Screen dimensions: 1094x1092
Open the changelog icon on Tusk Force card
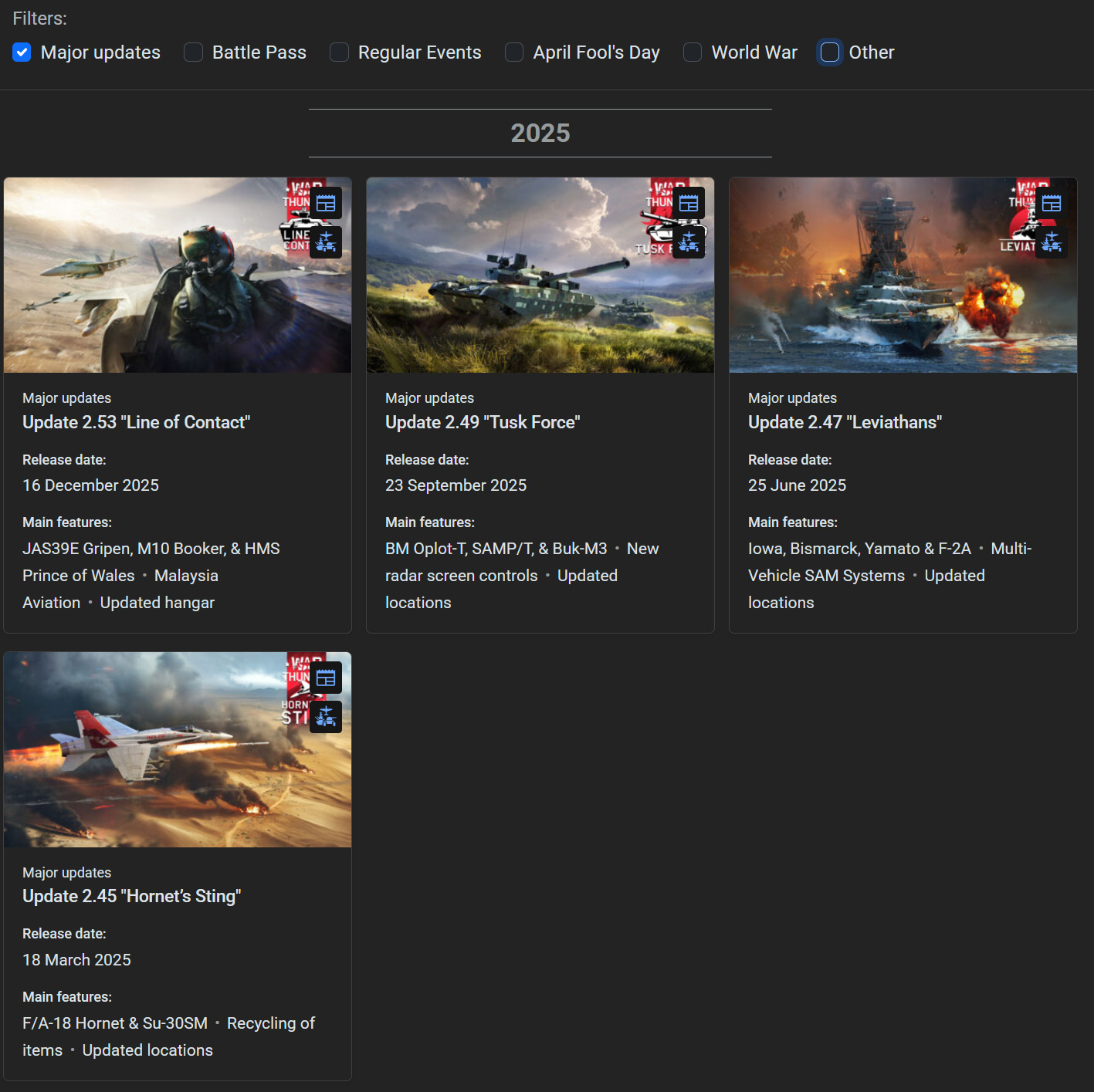tap(689, 204)
